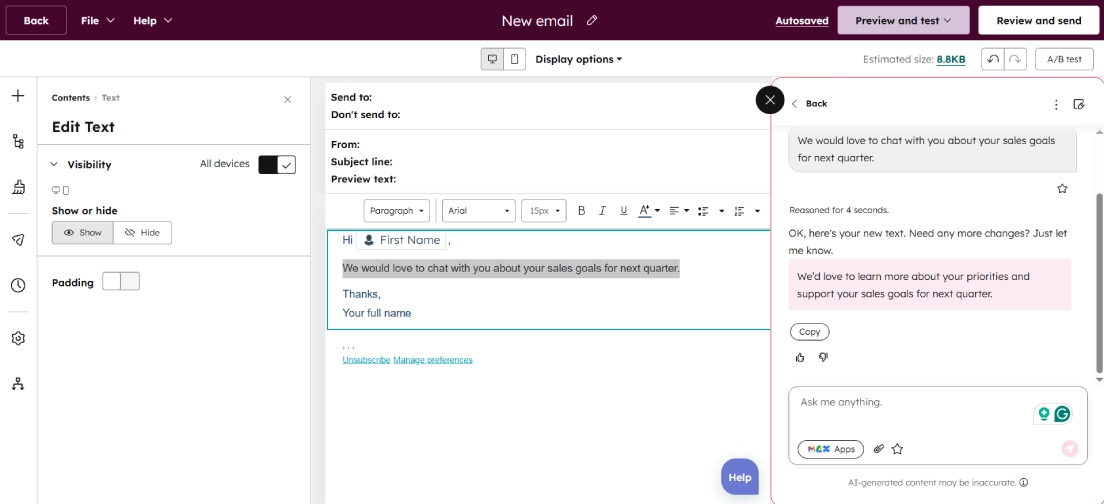Click the Manage preferences link
The width and height of the screenshot is (1104, 504).
[x=433, y=360]
